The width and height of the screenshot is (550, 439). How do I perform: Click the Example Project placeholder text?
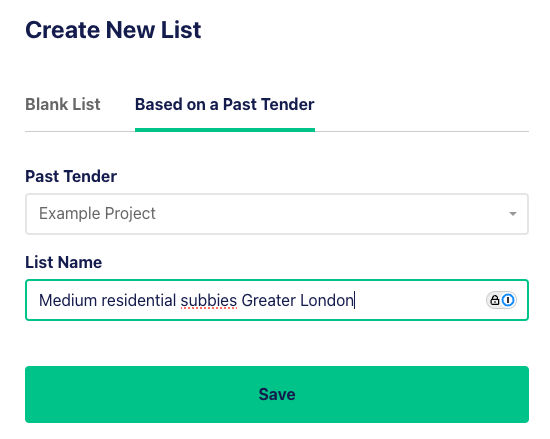tap(97, 214)
